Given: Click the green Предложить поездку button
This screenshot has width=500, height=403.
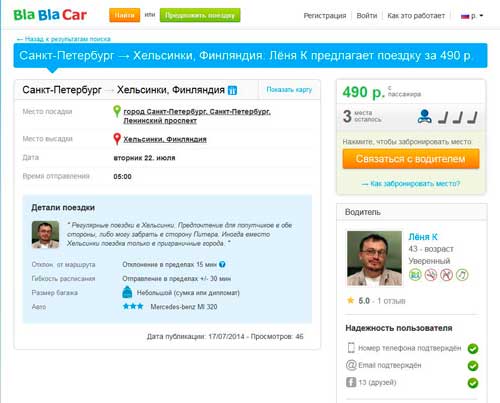Looking at the screenshot, I should click(x=200, y=15).
